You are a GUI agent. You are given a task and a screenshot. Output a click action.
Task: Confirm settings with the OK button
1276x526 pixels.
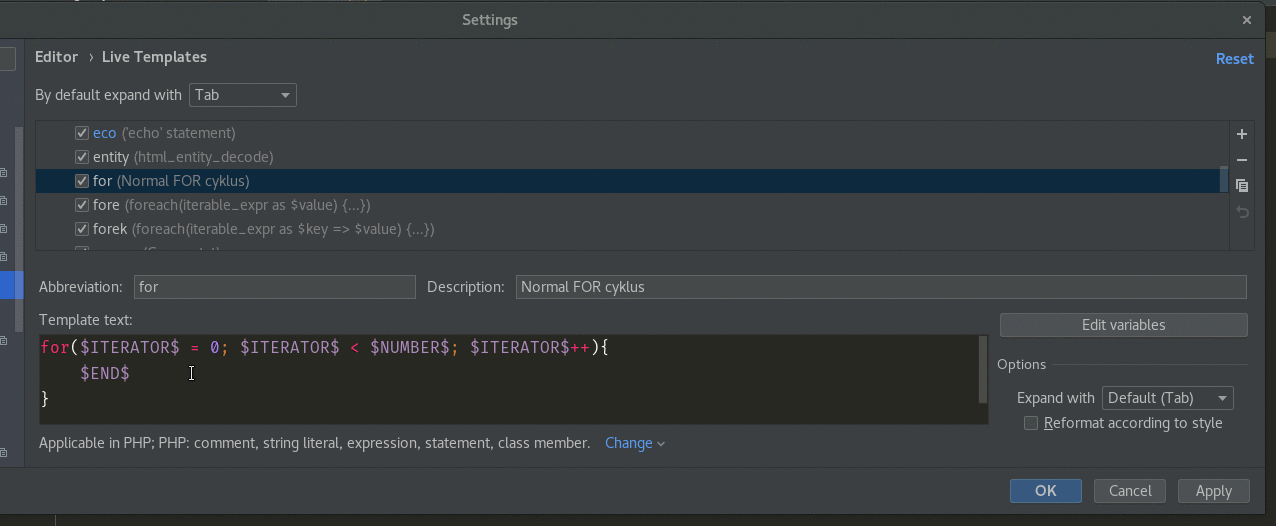coord(1046,491)
